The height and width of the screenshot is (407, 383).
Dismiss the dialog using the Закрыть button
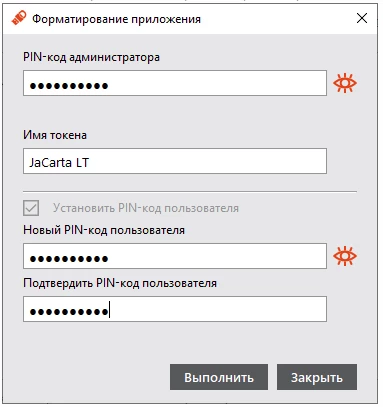[317, 377]
